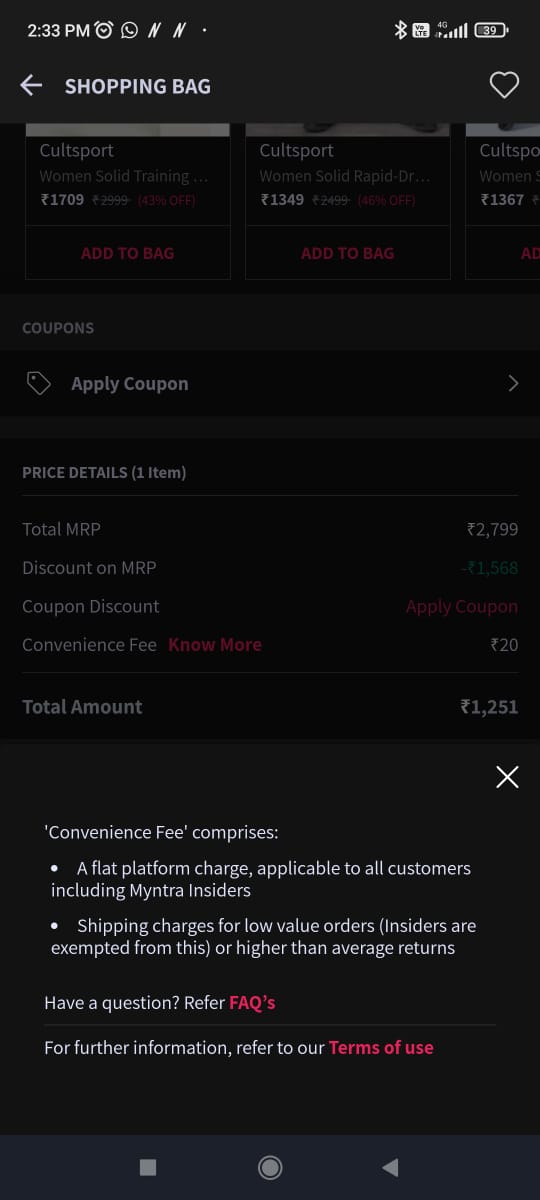Tap Android back navigation triangle
Screen dimensions: 540x1200
[x=391, y=1167]
